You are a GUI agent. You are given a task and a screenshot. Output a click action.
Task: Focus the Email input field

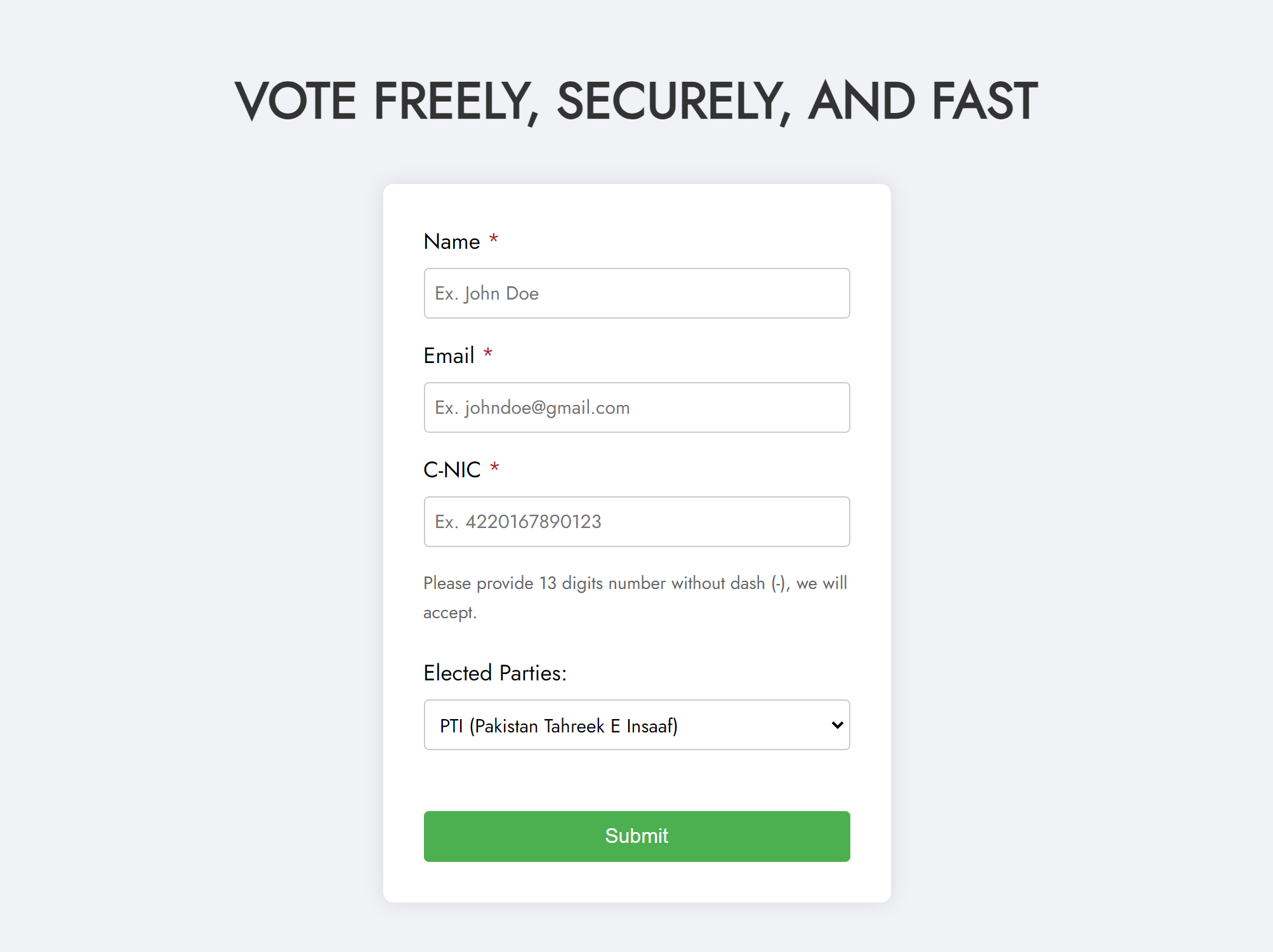(x=636, y=407)
